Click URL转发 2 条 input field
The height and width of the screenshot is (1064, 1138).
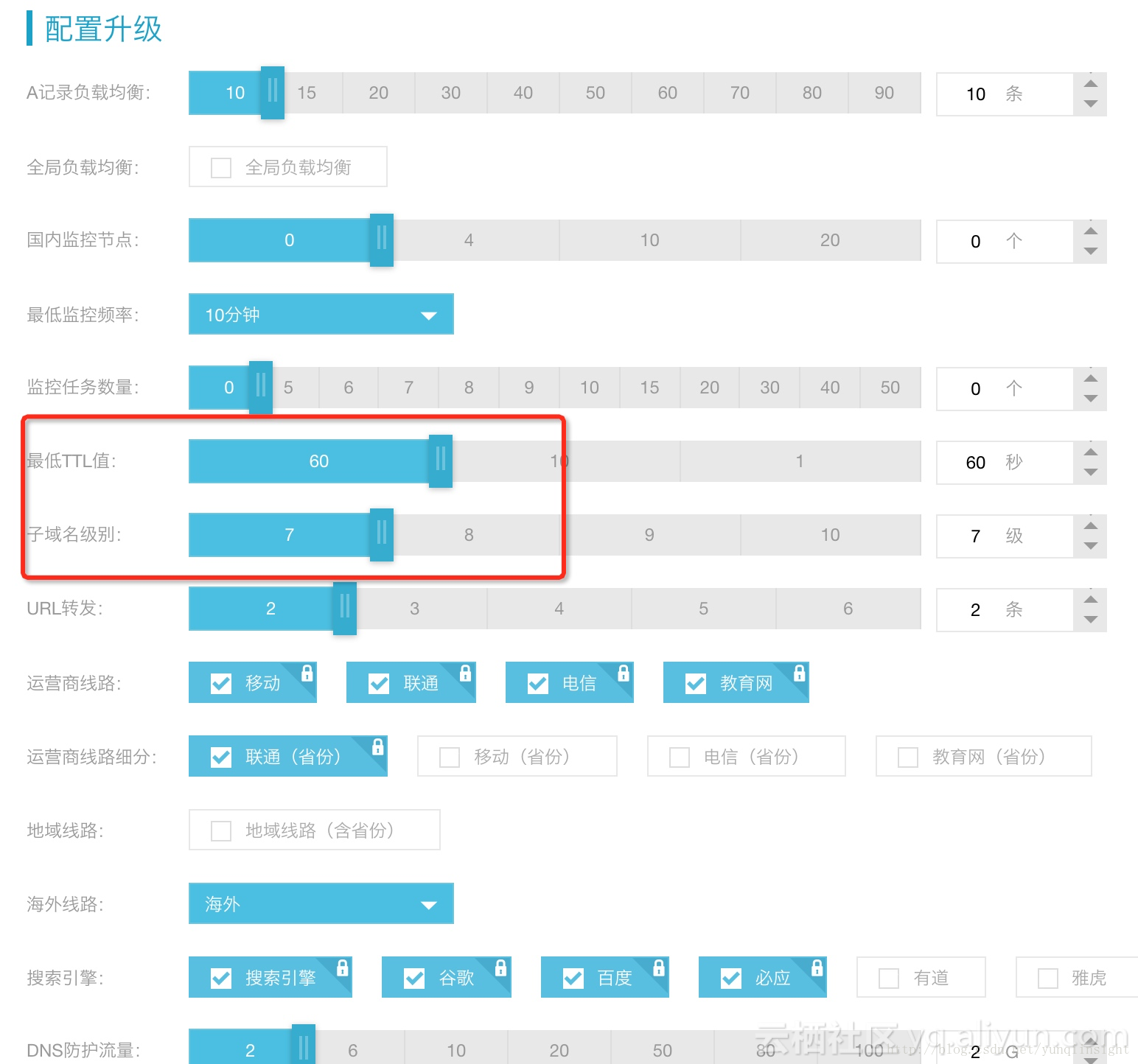1005,609
